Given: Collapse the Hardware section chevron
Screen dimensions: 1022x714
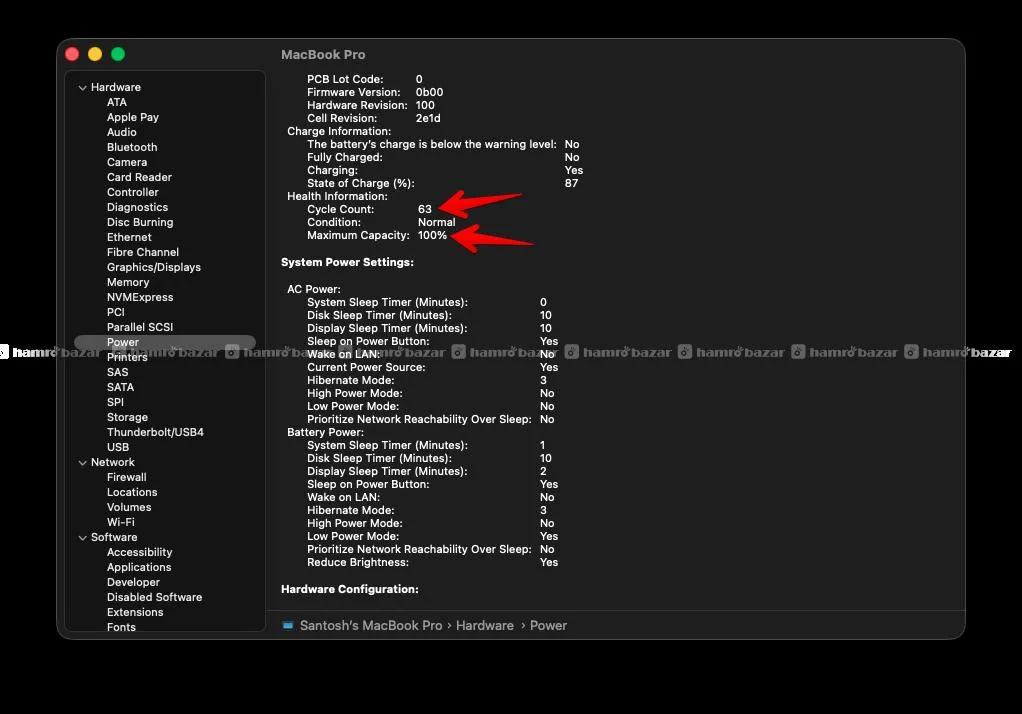Looking at the screenshot, I should (83, 87).
